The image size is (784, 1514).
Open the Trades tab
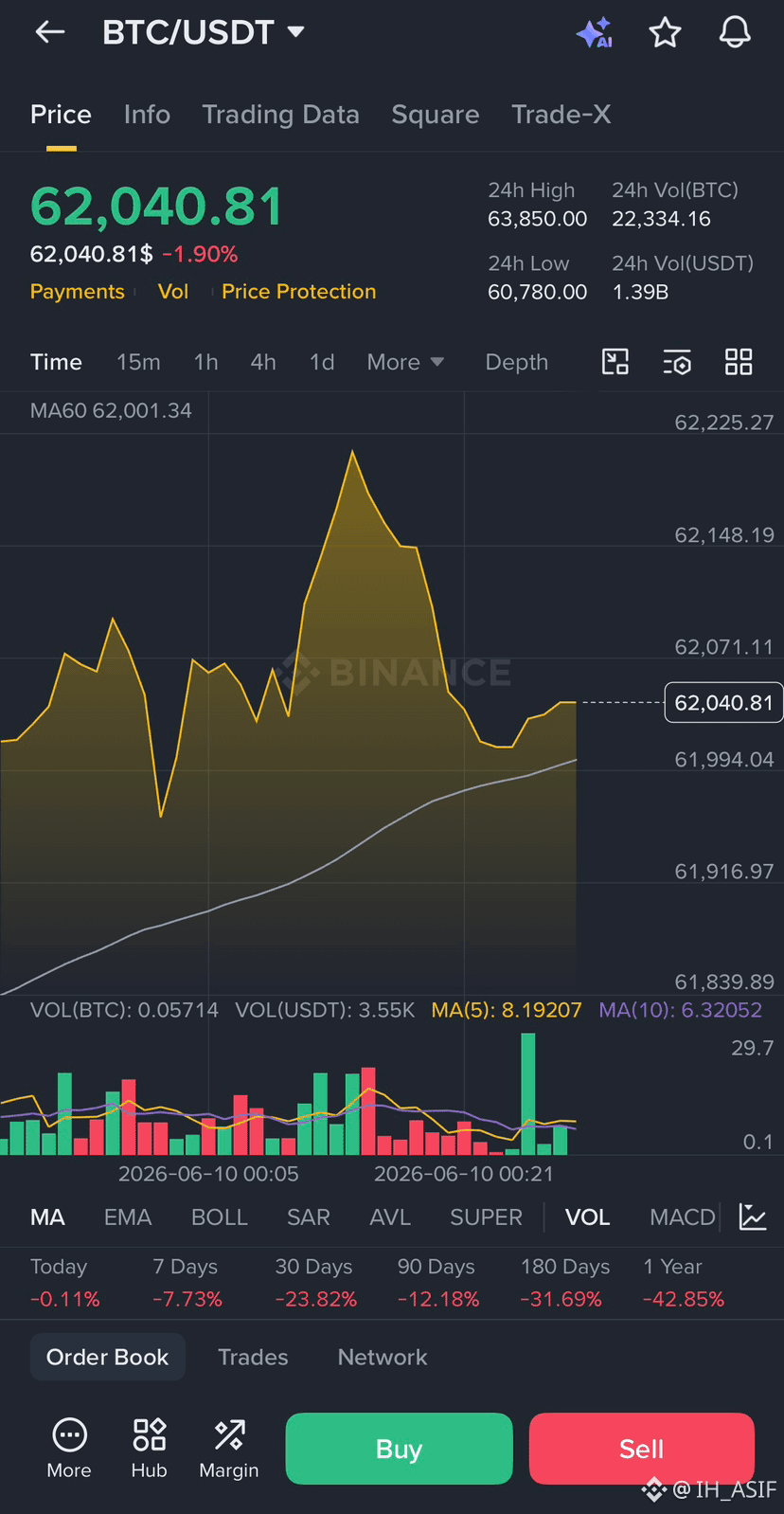pyautogui.click(x=253, y=1357)
